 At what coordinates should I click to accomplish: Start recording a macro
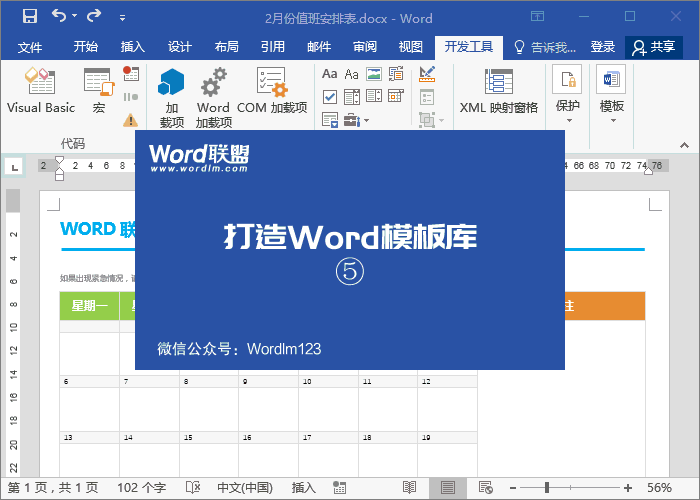(x=131, y=73)
